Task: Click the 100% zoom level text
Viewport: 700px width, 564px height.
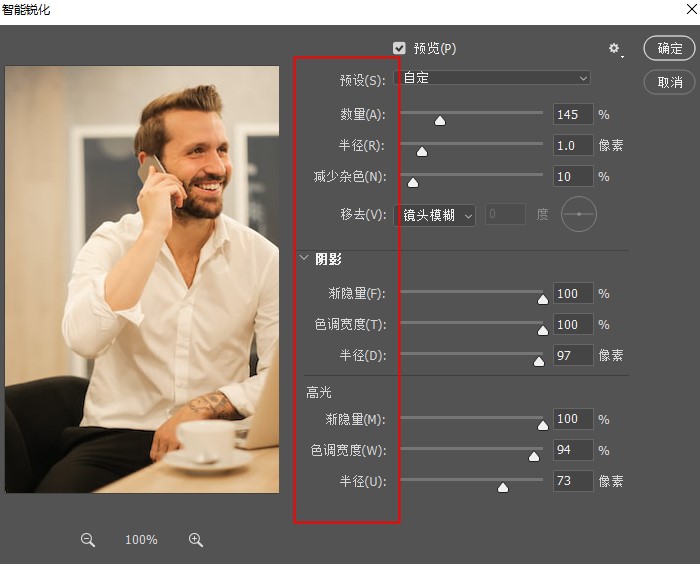Action: point(141,540)
